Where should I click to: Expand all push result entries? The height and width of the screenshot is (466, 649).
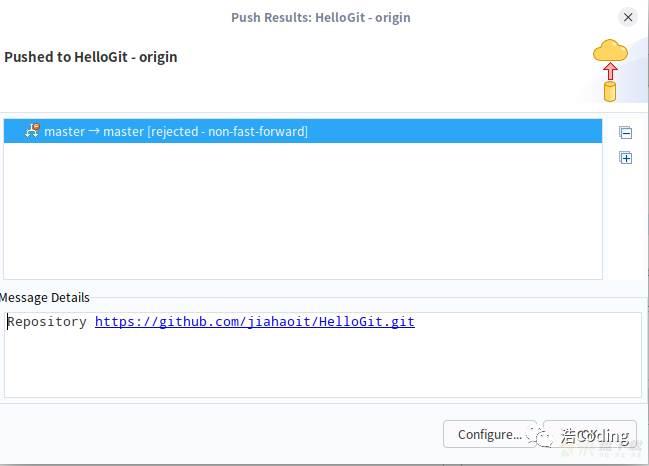625,158
